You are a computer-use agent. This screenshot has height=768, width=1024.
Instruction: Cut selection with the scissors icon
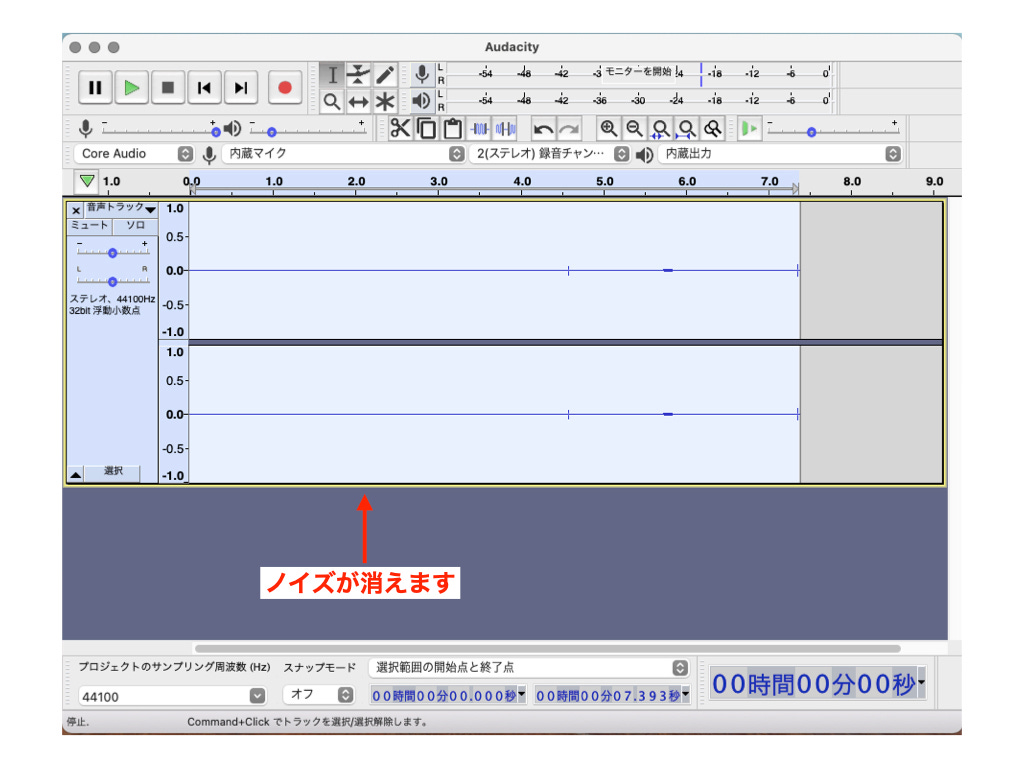point(400,129)
